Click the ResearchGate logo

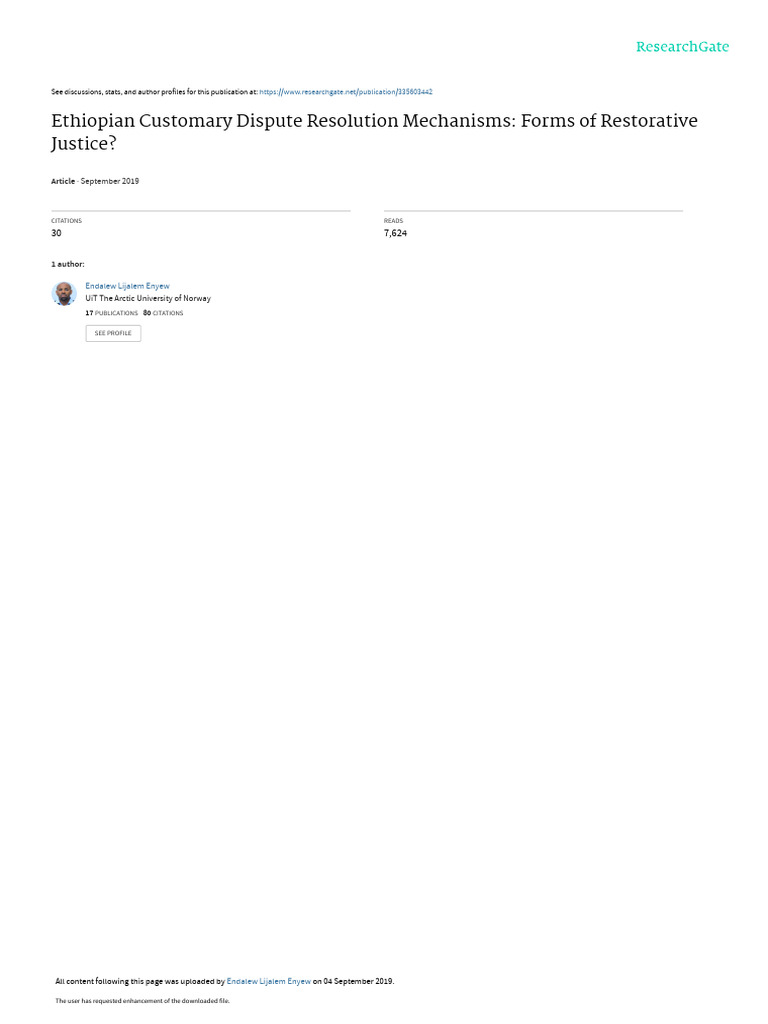point(682,46)
